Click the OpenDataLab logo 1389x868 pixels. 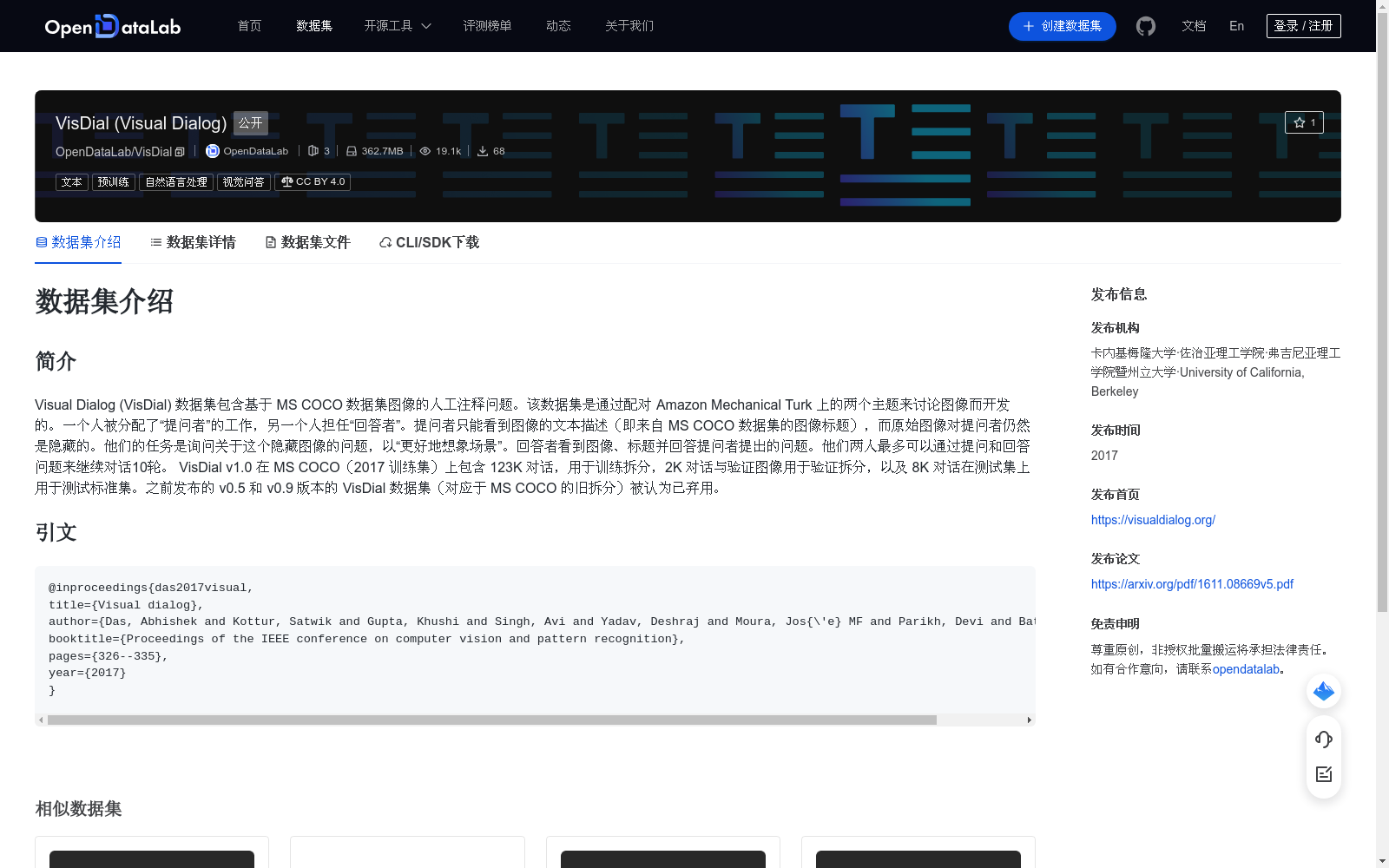point(113,26)
